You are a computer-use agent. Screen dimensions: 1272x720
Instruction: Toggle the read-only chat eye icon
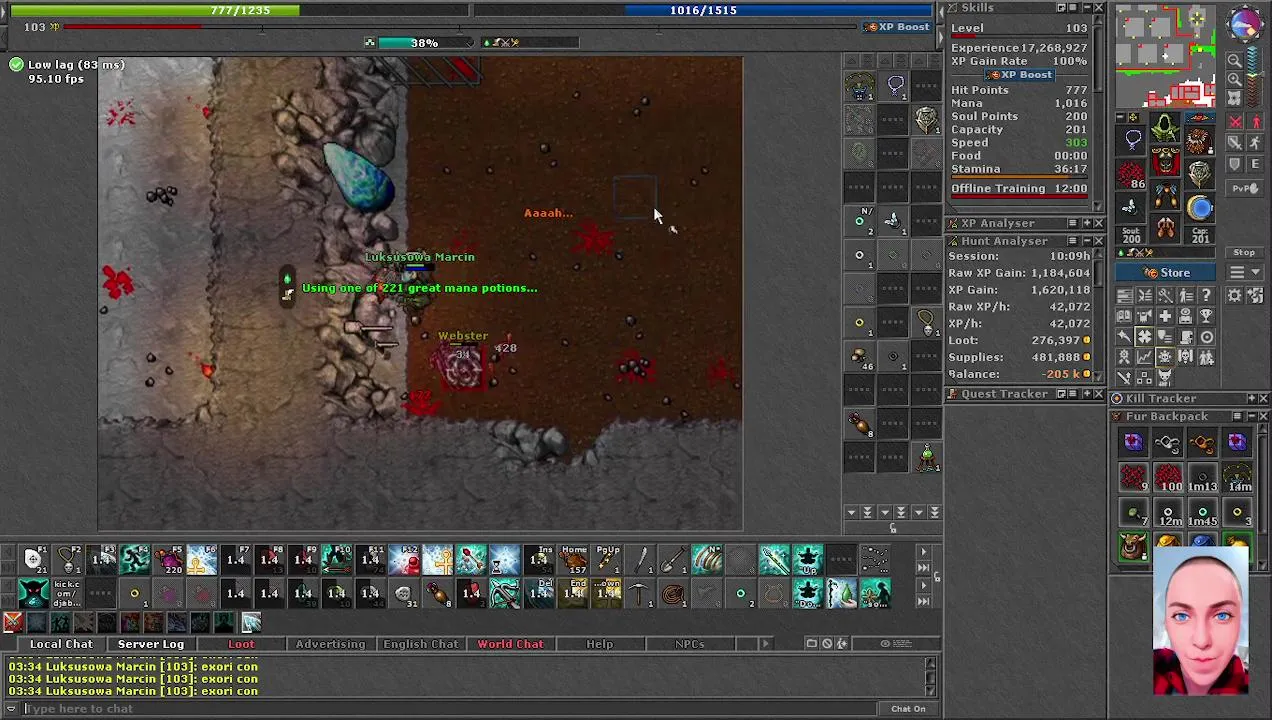896,643
